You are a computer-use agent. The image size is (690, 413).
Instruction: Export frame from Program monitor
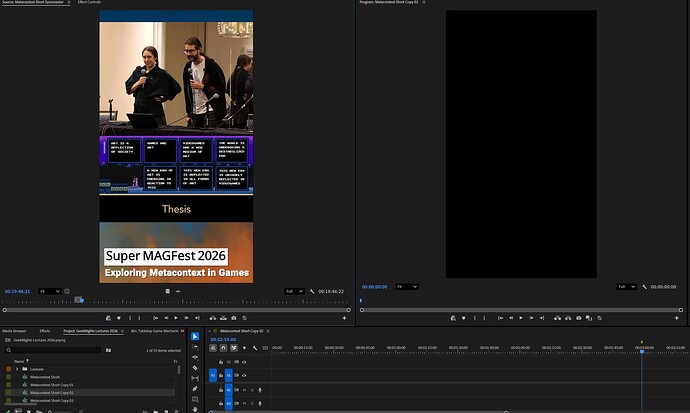point(579,318)
